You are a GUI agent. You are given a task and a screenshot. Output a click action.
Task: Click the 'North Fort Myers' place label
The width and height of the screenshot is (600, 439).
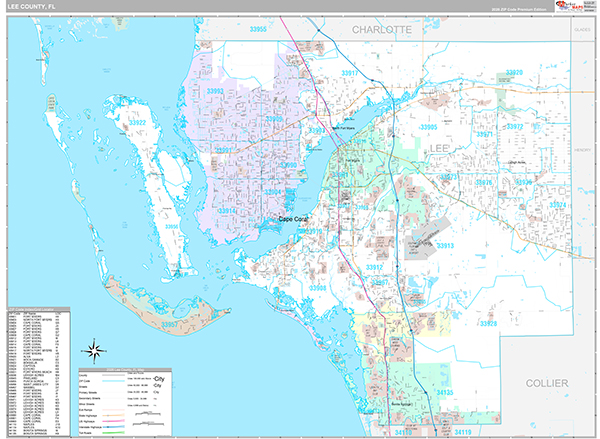(343, 128)
